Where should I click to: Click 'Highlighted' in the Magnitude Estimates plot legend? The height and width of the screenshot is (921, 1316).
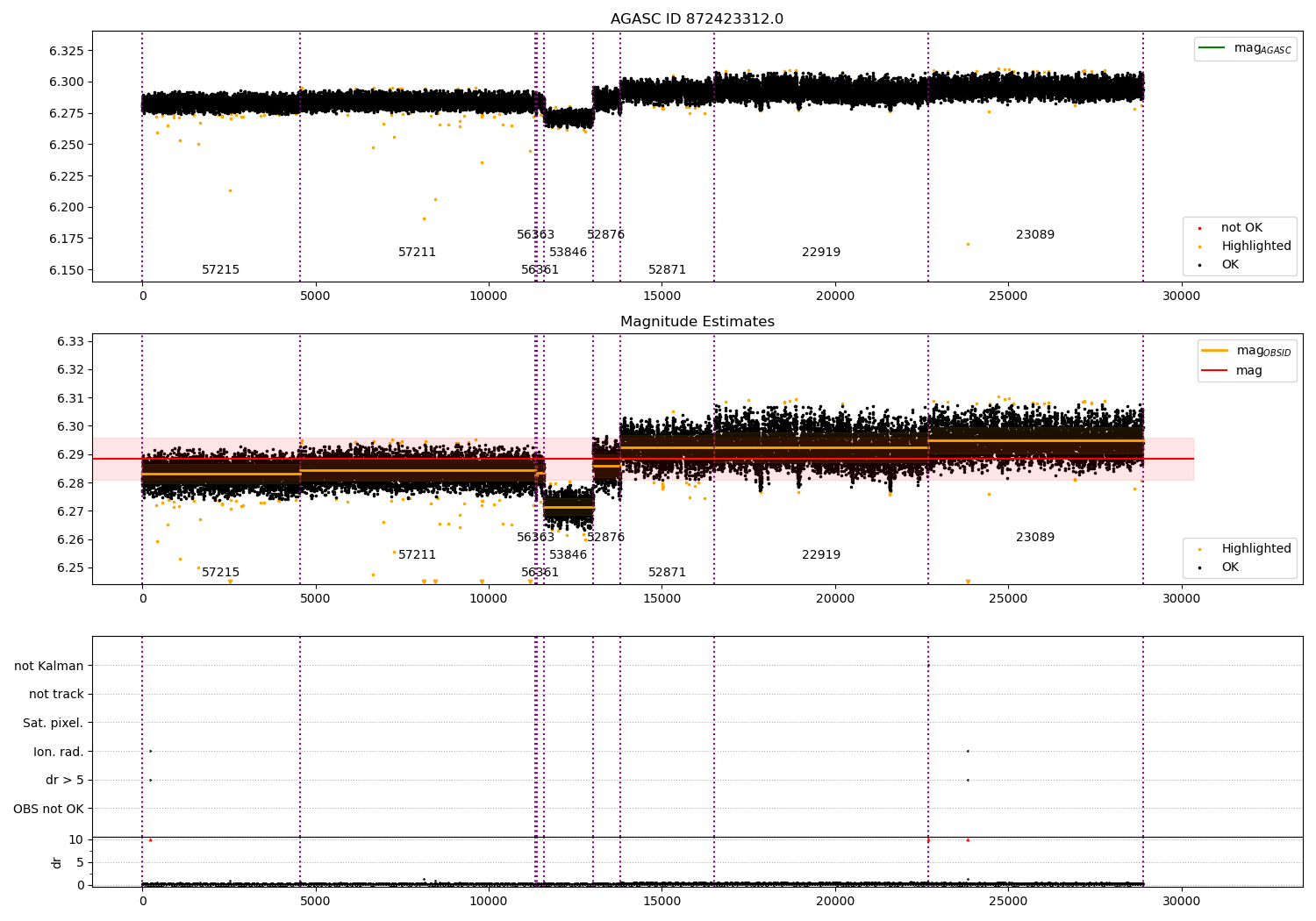(x=1256, y=549)
